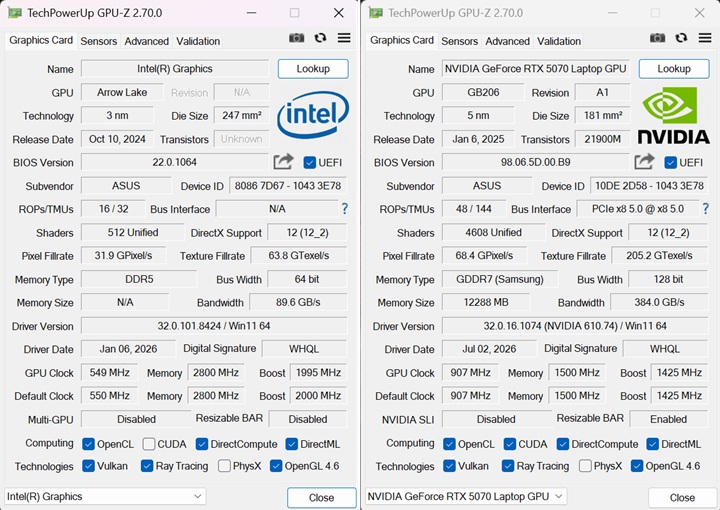Toggle Vulkan checkbox in Intel window
Screen dimensions: 720x510
click(88, 466)
